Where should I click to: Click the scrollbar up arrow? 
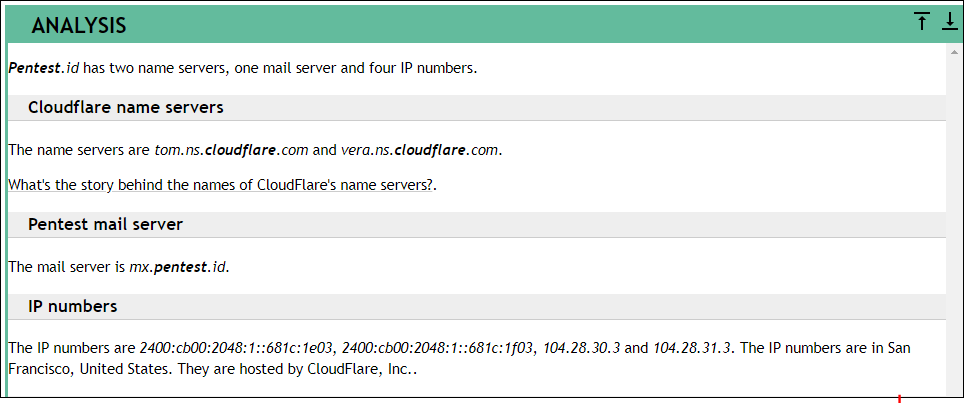pos(955,50)
